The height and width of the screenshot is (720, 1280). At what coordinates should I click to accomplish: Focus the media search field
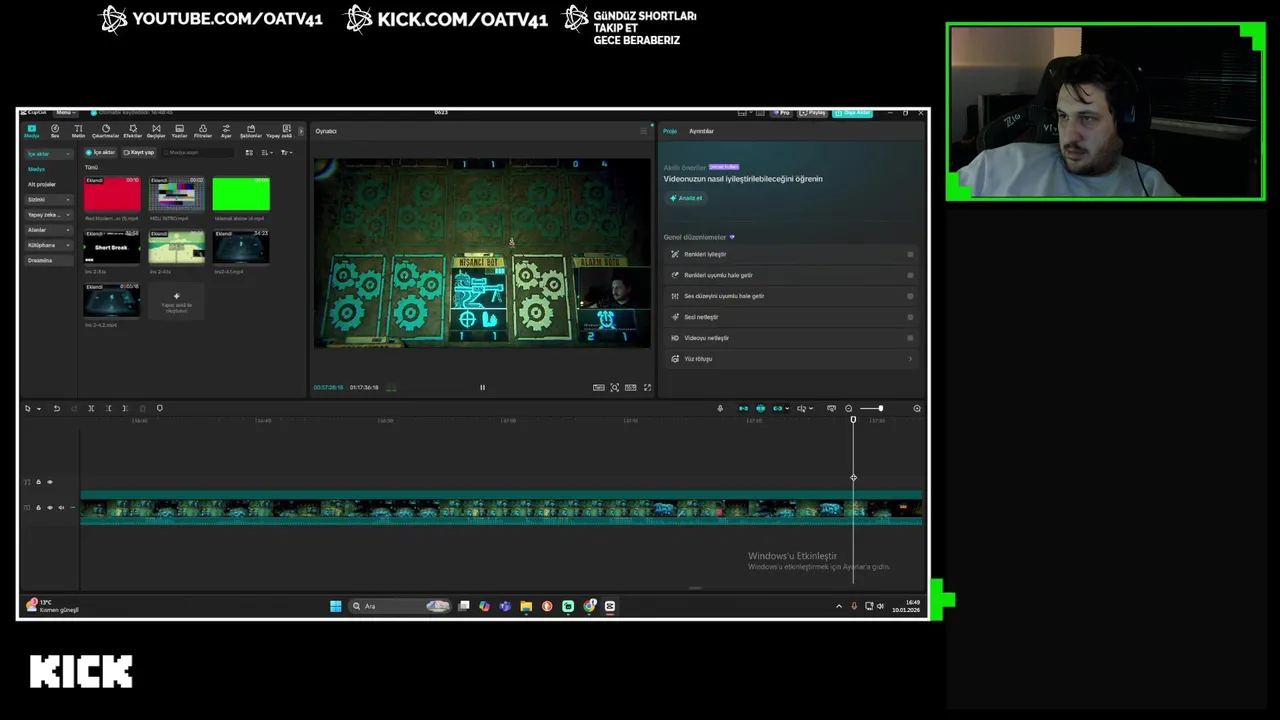tap(197, 152)
